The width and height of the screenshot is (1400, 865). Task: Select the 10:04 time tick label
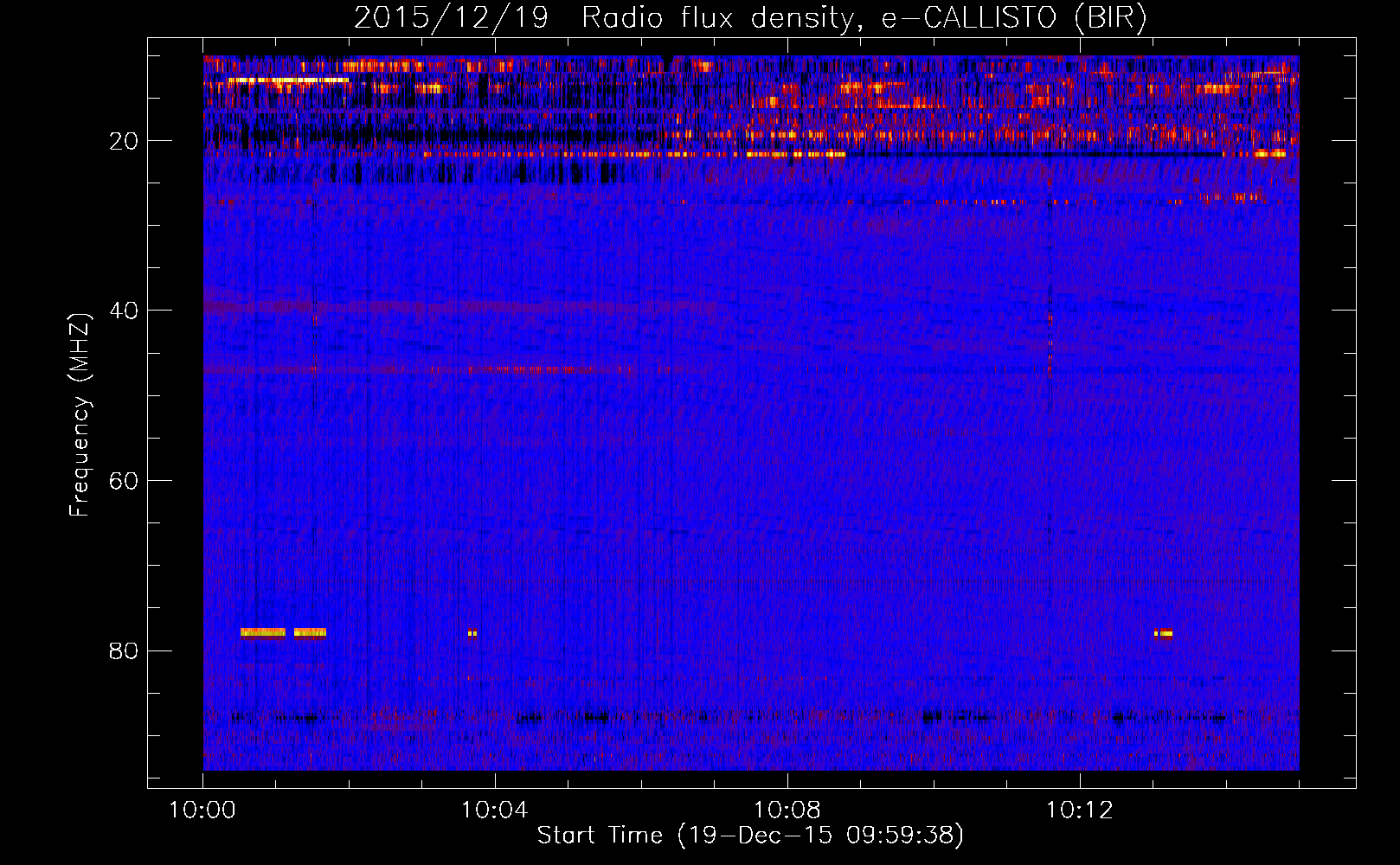(x=494, y=811)
